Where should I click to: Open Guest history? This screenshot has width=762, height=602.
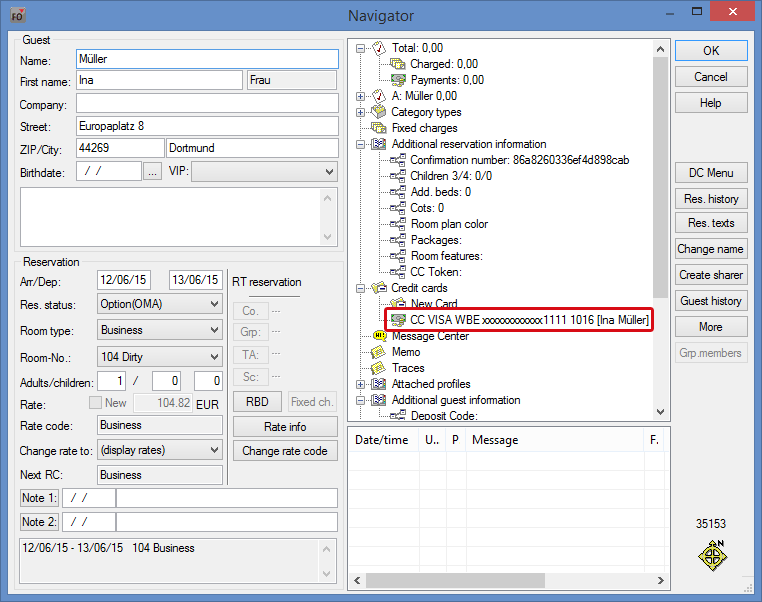(x=710, y=301)
